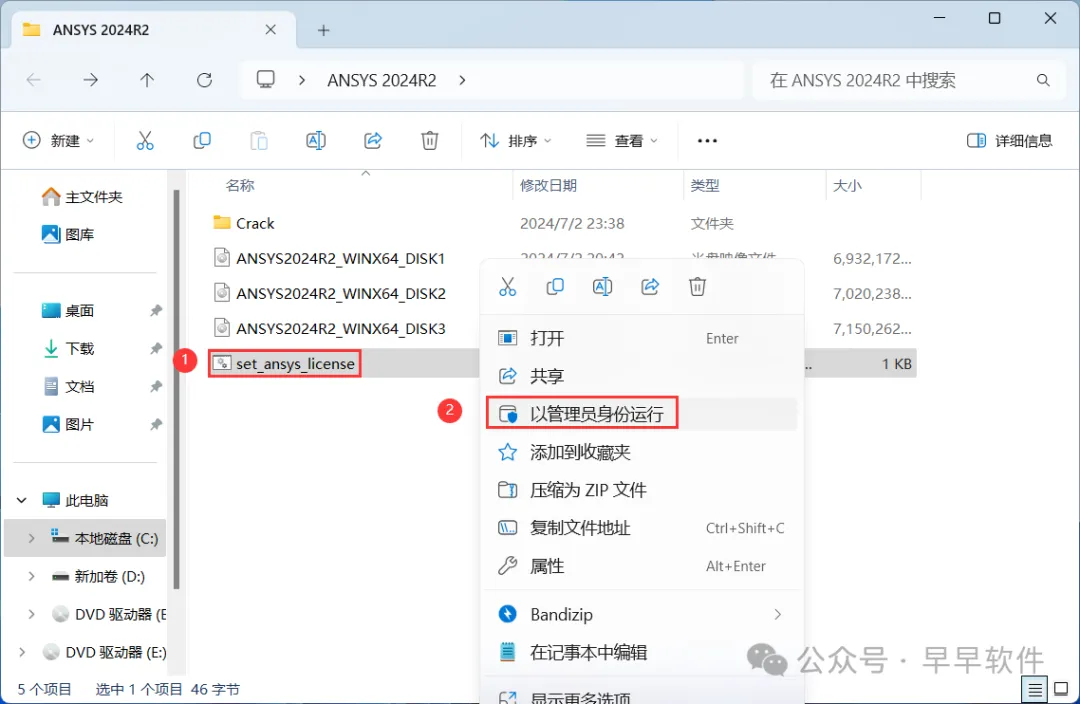Open 主文件夹 in the sidebar
Image resolution: width=1080 pixels, height=704 pixels.
[82, 197]
